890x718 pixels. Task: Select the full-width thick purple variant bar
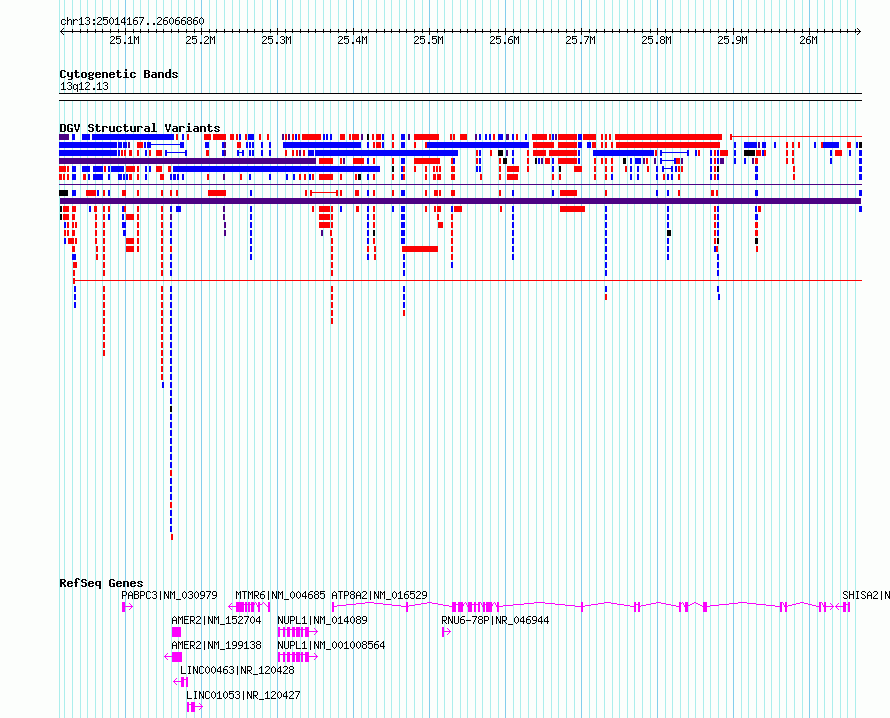[460, 201]
